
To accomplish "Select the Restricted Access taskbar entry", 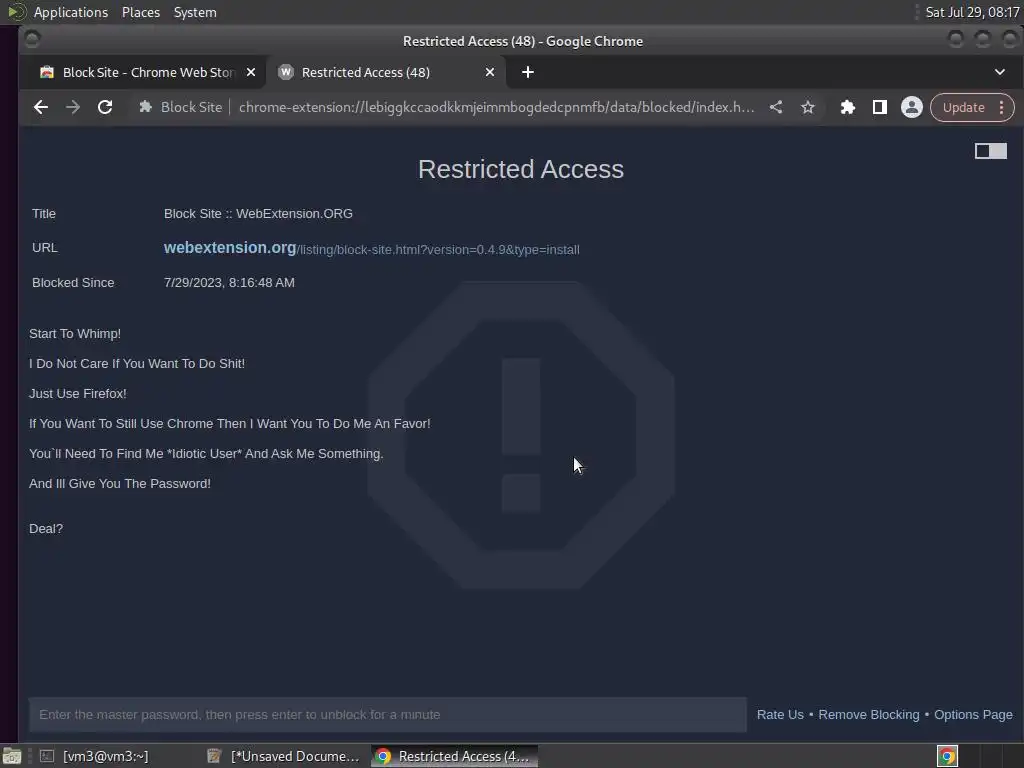I will pyautogui.click(x=455, y=756).
